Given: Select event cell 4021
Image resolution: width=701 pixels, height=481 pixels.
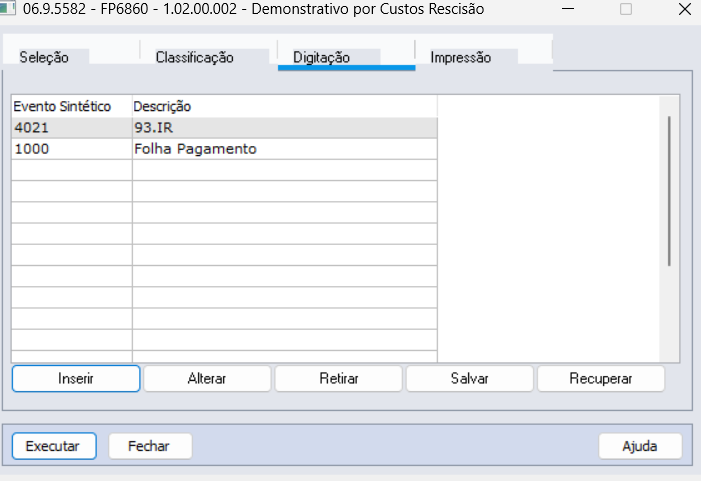Looking at the screenshot, I should coord(72,128).
